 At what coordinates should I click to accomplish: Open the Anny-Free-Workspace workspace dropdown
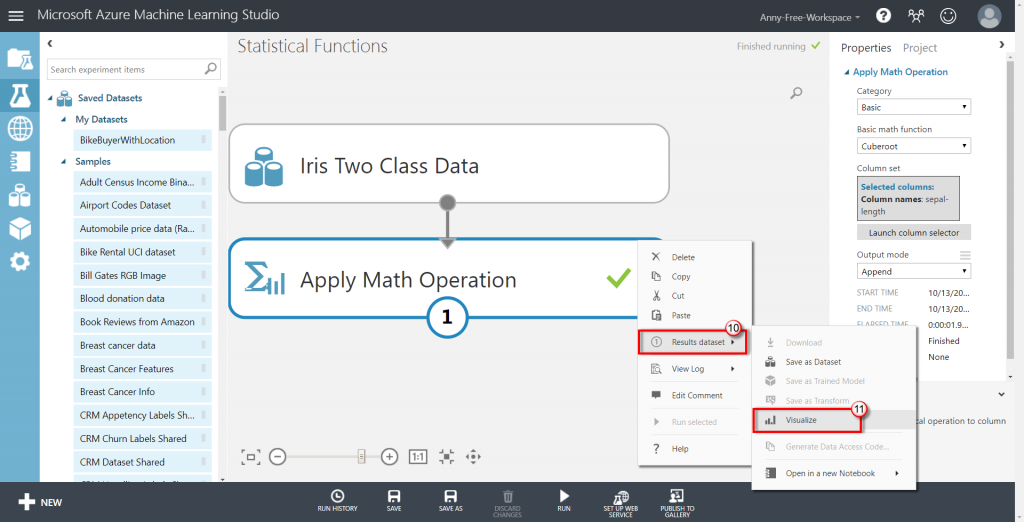810,18
